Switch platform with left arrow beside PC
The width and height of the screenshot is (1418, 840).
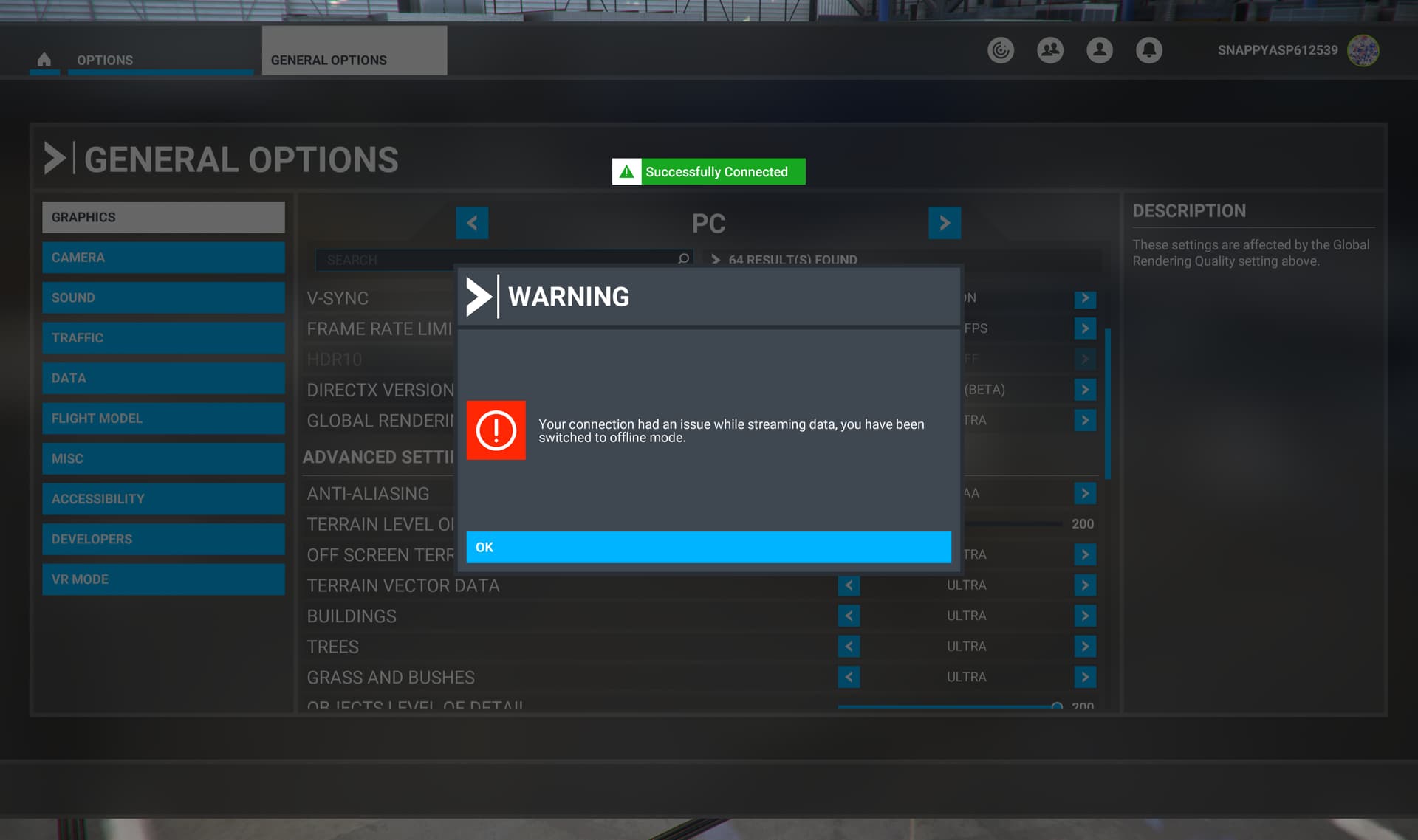(472, 223)
